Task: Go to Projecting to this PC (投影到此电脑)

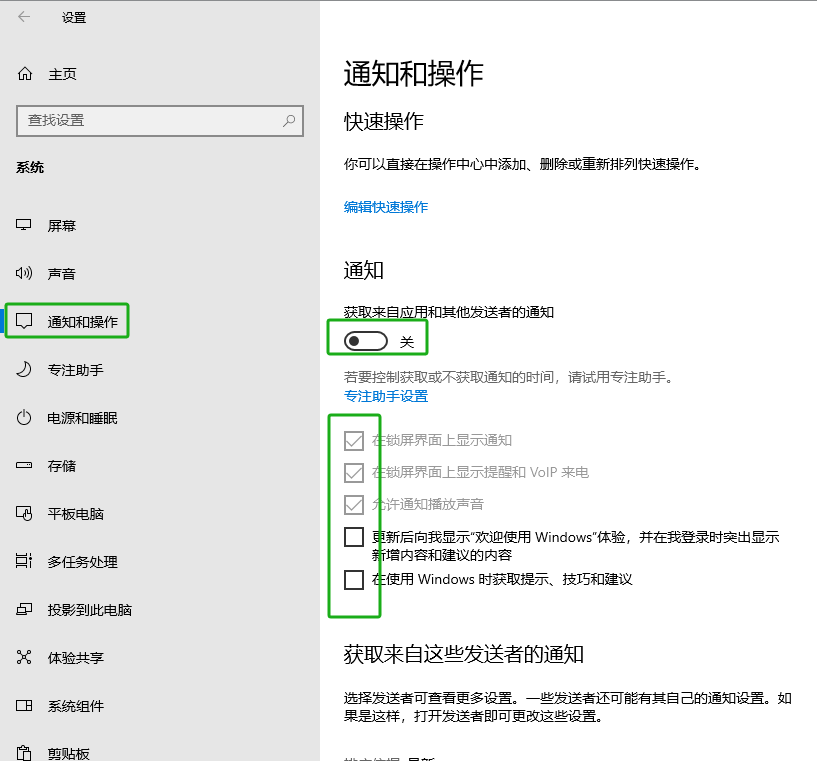Action: (89, 610)
